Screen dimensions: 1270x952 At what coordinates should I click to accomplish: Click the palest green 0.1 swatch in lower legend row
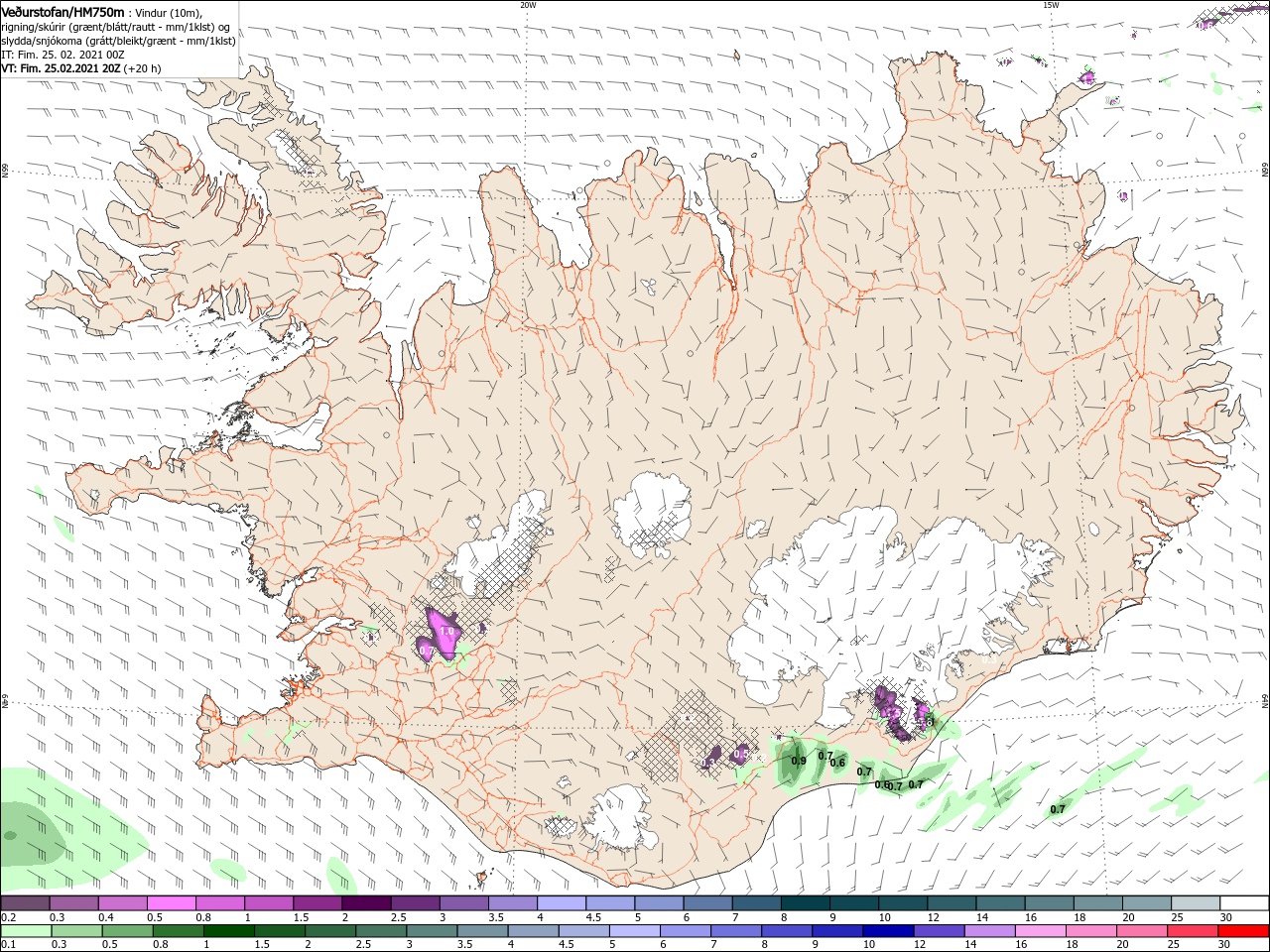pyautogui.click(x=26, y=931)
